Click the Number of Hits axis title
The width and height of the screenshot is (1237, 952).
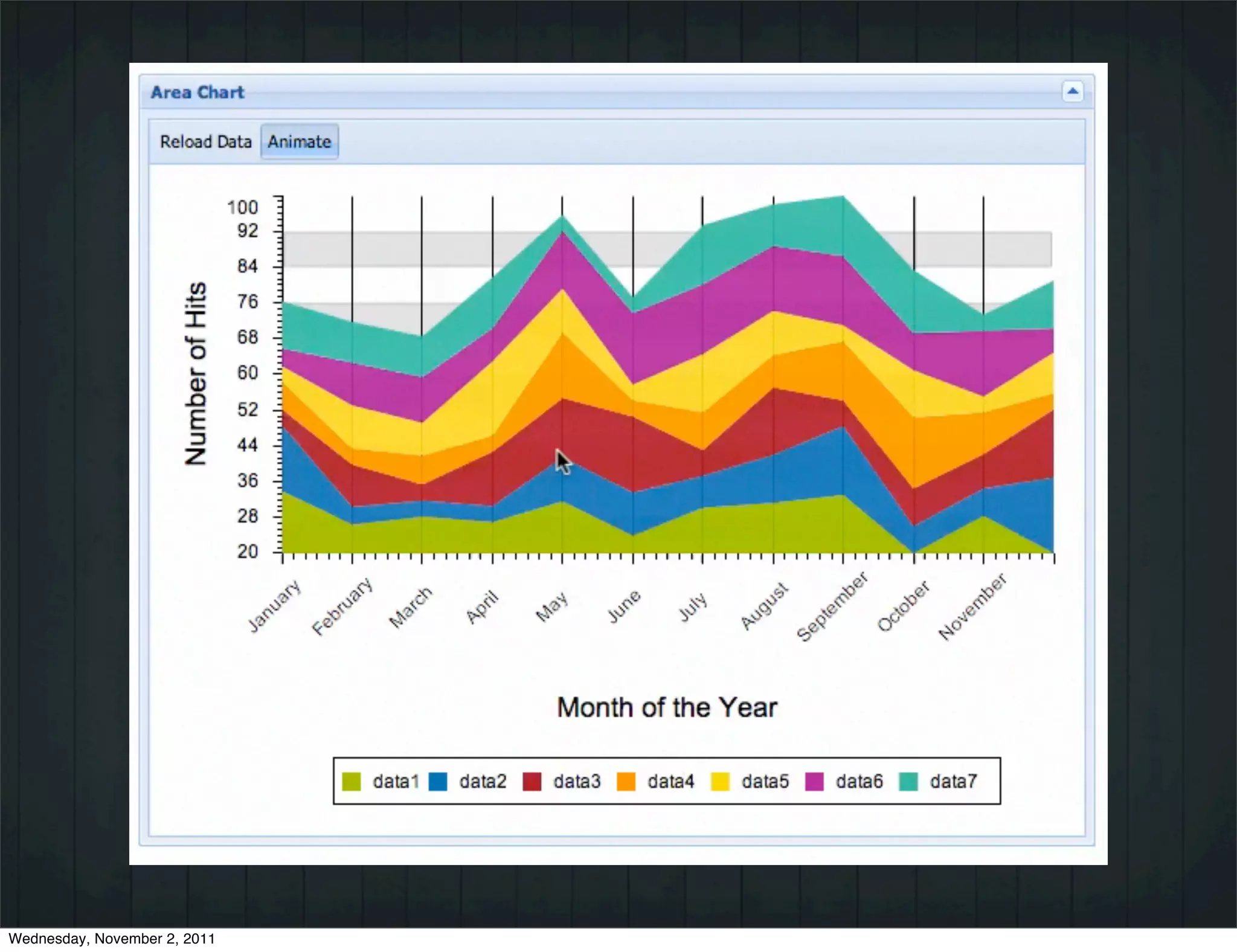pos(196,373)
